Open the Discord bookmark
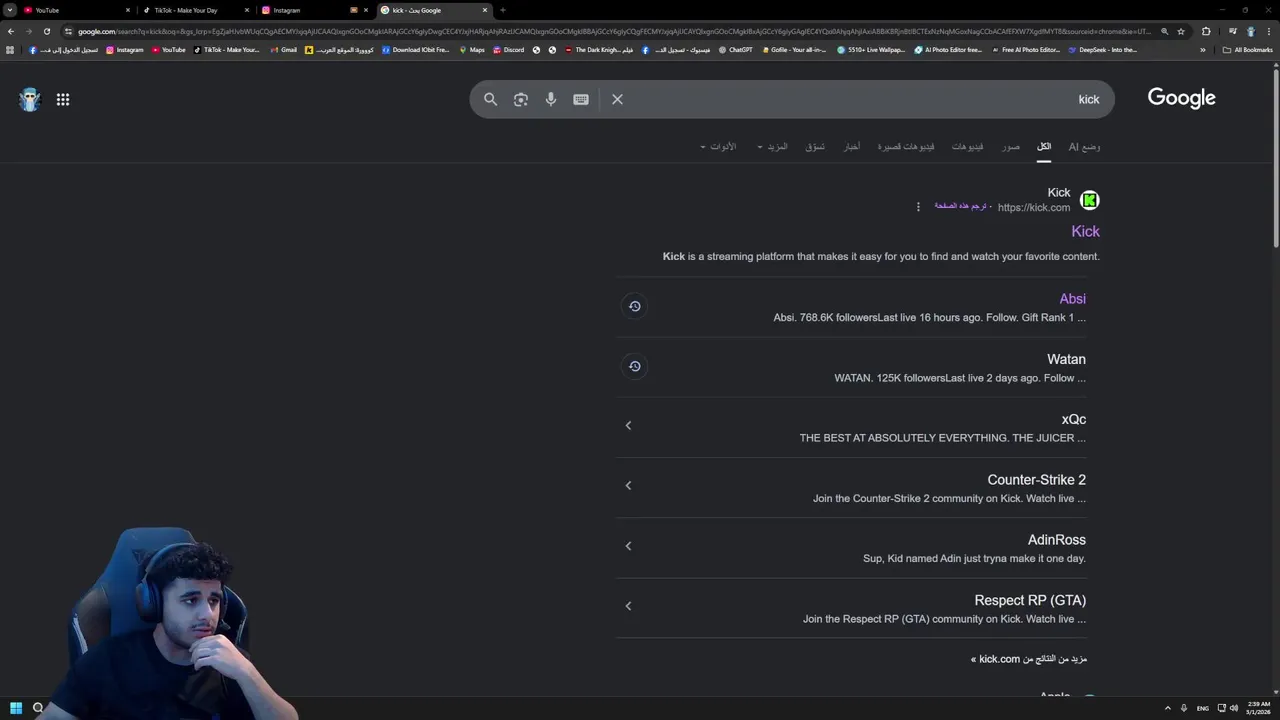1280x720 pixels. coord(508,50)
